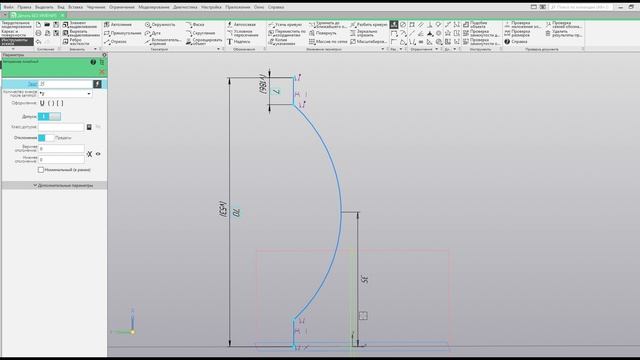Select the Спроецировать объект tool

coord(204,42)
